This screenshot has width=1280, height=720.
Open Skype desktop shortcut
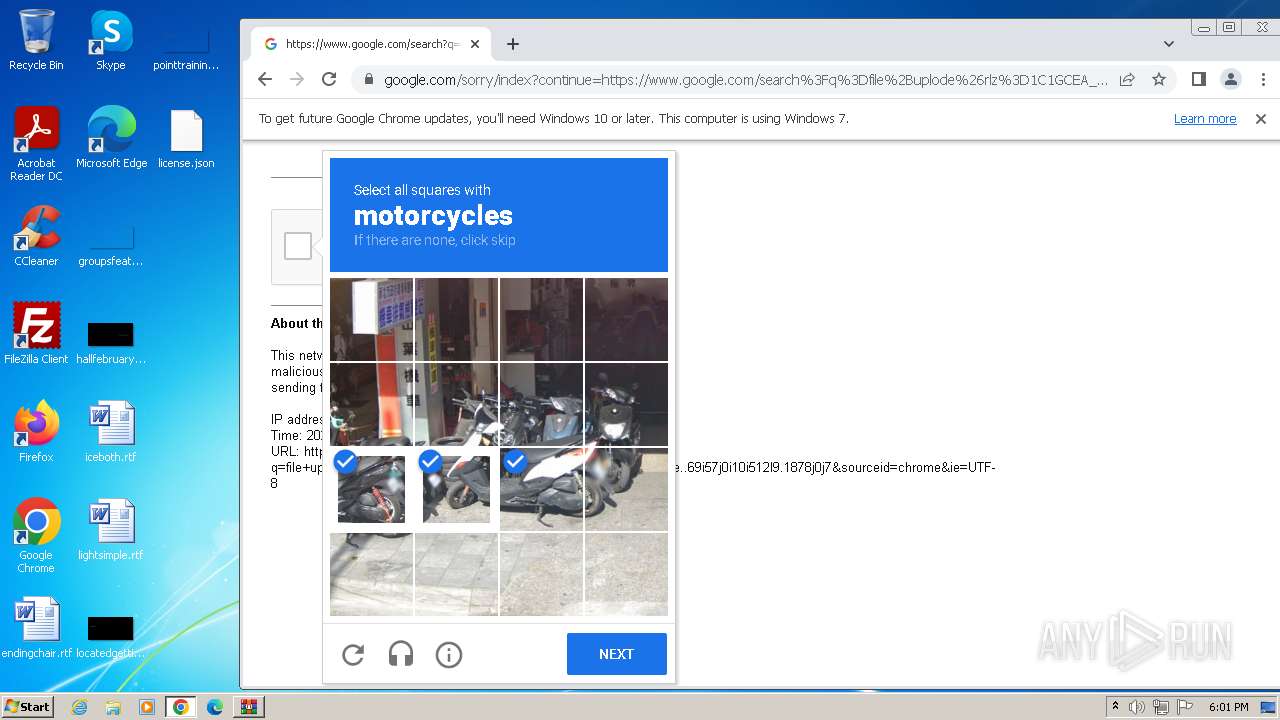pos(111,40)
